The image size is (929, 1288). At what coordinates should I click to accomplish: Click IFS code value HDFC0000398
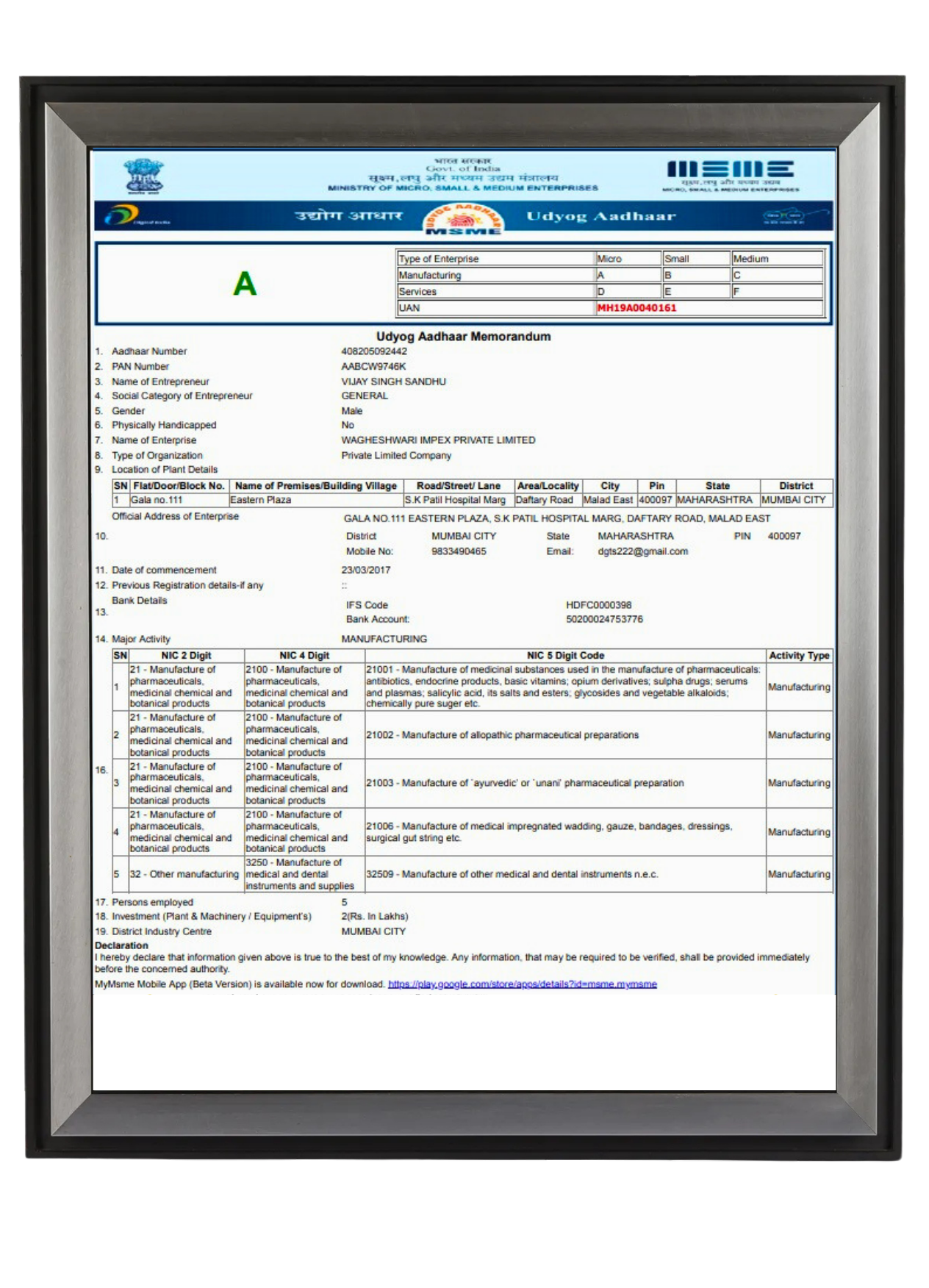pyautogui.click(x=599, y=605)
